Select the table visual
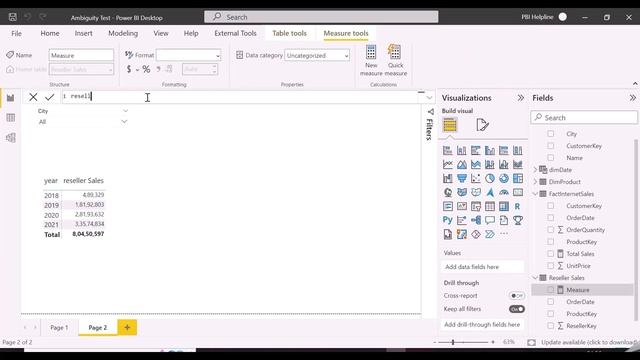 [x=490, y=207]
